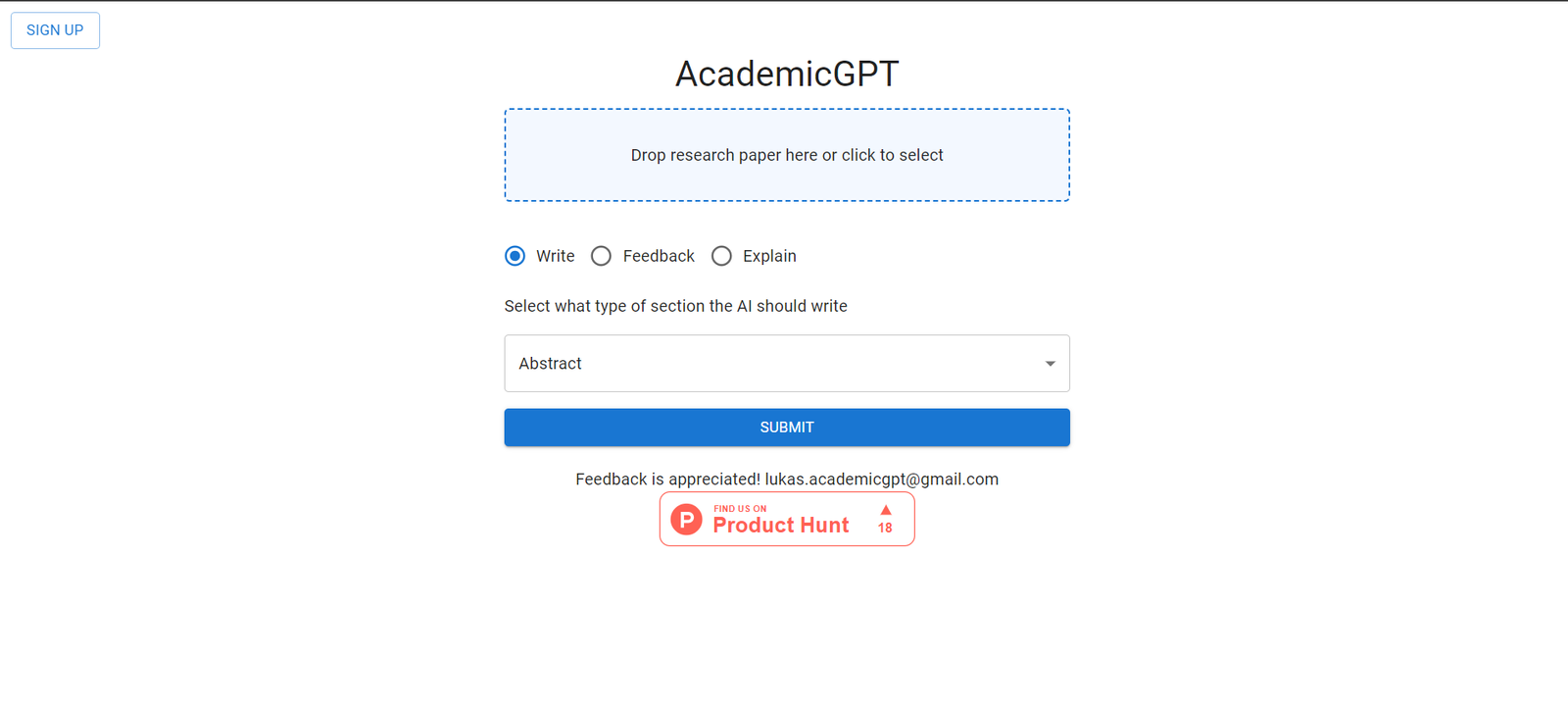
Task: Select the Explain radio button
Action: (x=721, y=256)
